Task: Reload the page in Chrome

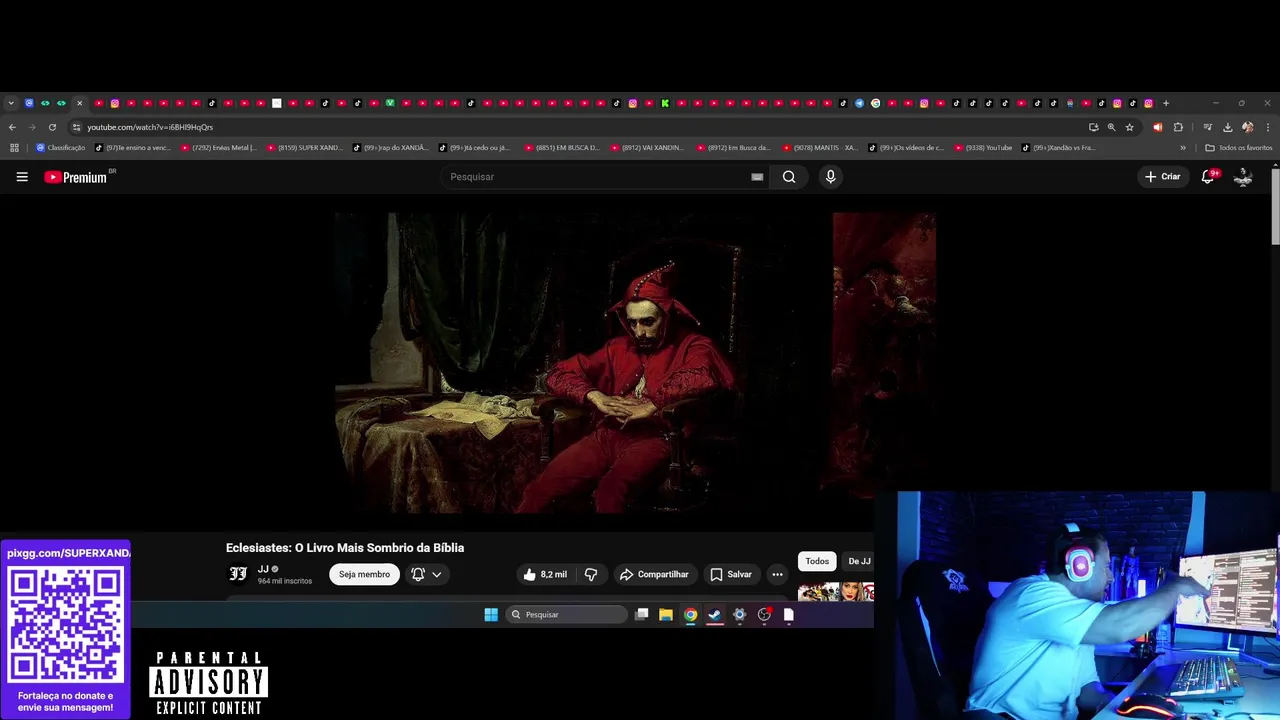Action: (52, 127)
